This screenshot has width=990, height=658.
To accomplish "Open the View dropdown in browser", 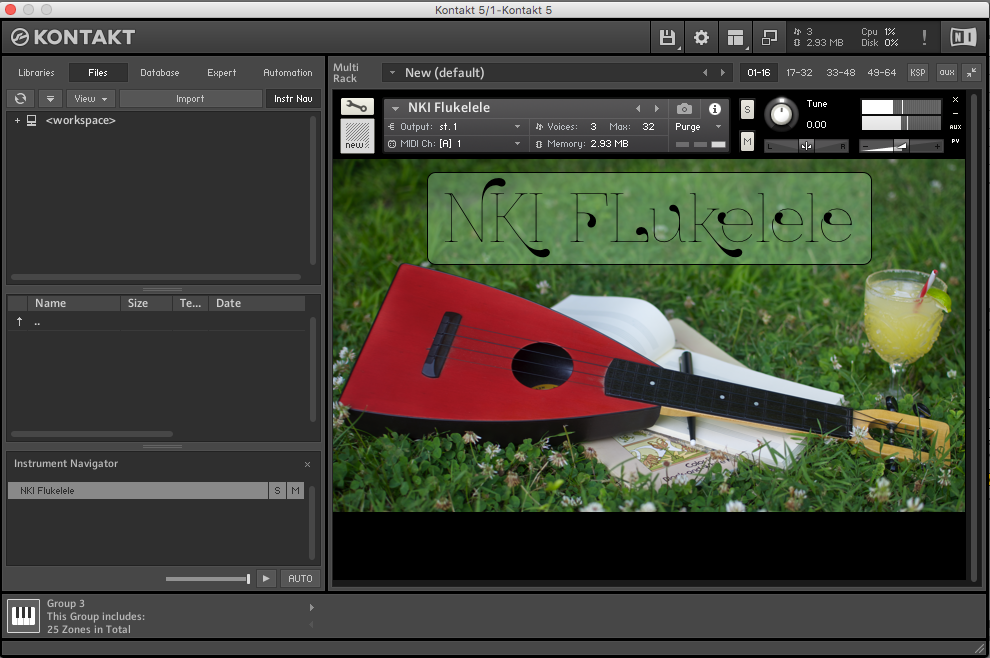I will point(91,99).
